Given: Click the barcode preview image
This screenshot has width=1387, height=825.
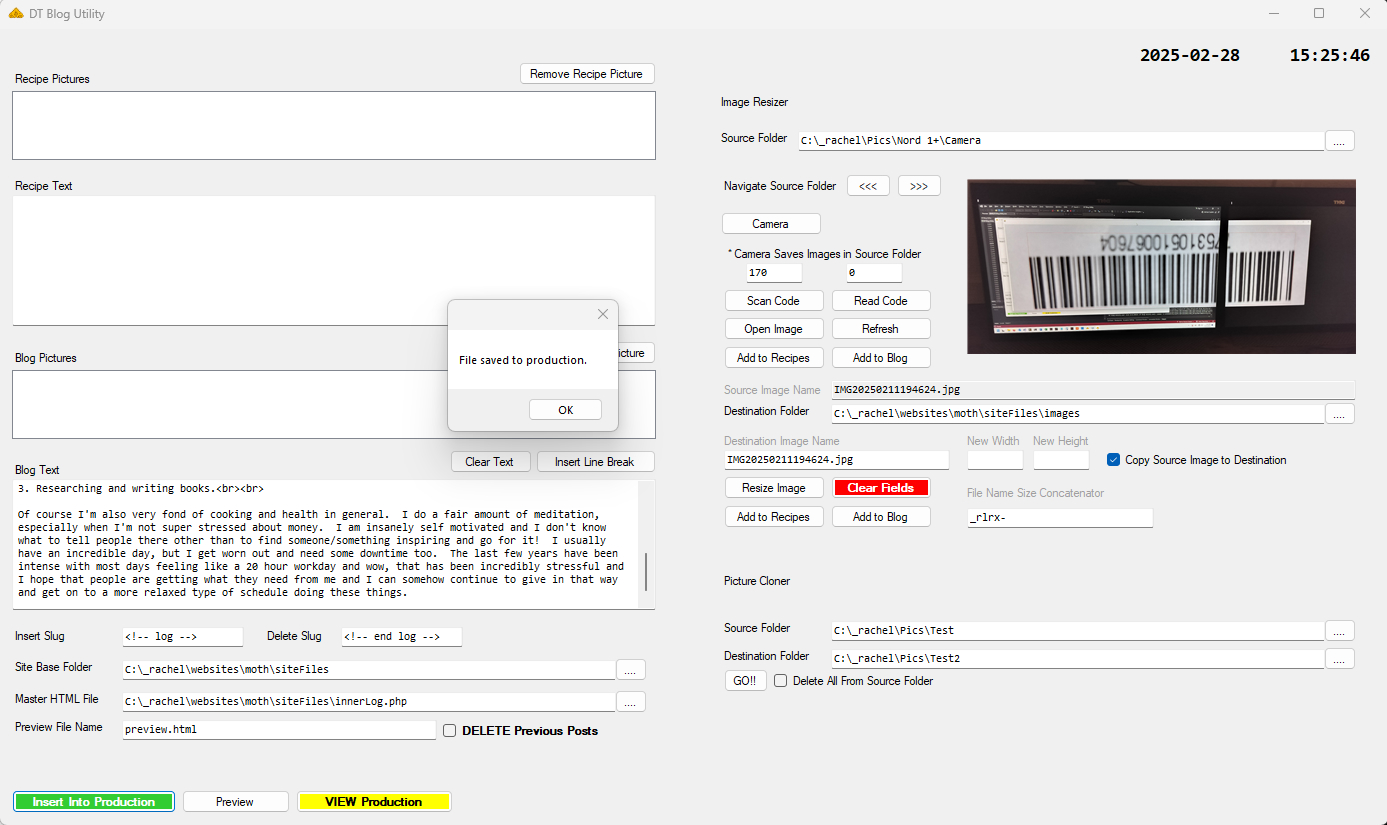Looking at the screenshot, I should [x=1161, y=266].
